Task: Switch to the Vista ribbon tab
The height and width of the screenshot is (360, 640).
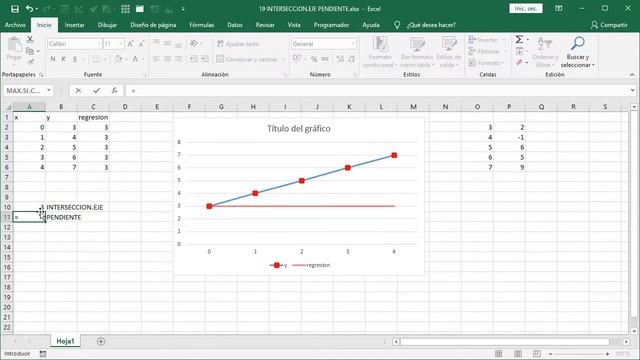Action: 294,25
